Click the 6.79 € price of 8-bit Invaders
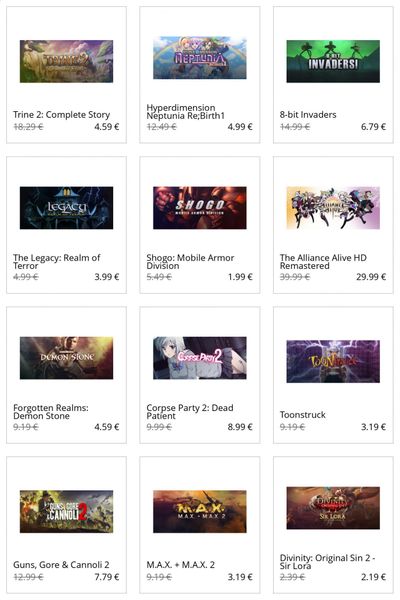 (373, 127)
